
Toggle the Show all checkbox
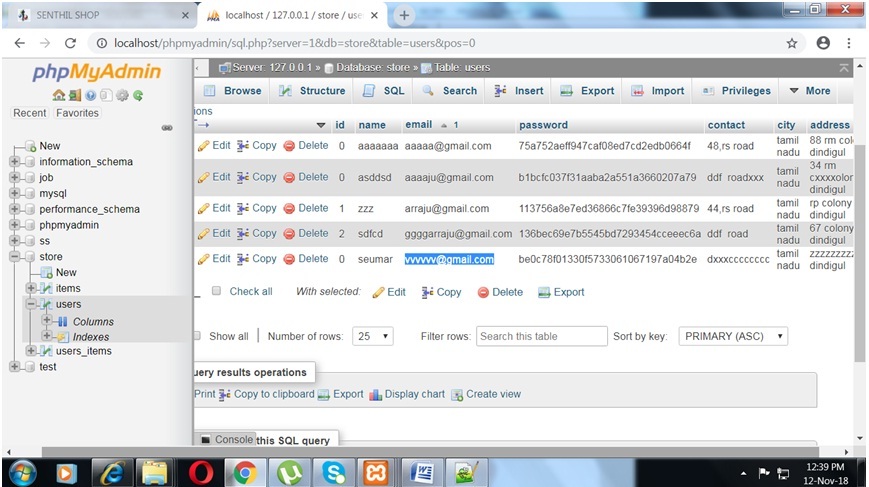coord(198,336)
